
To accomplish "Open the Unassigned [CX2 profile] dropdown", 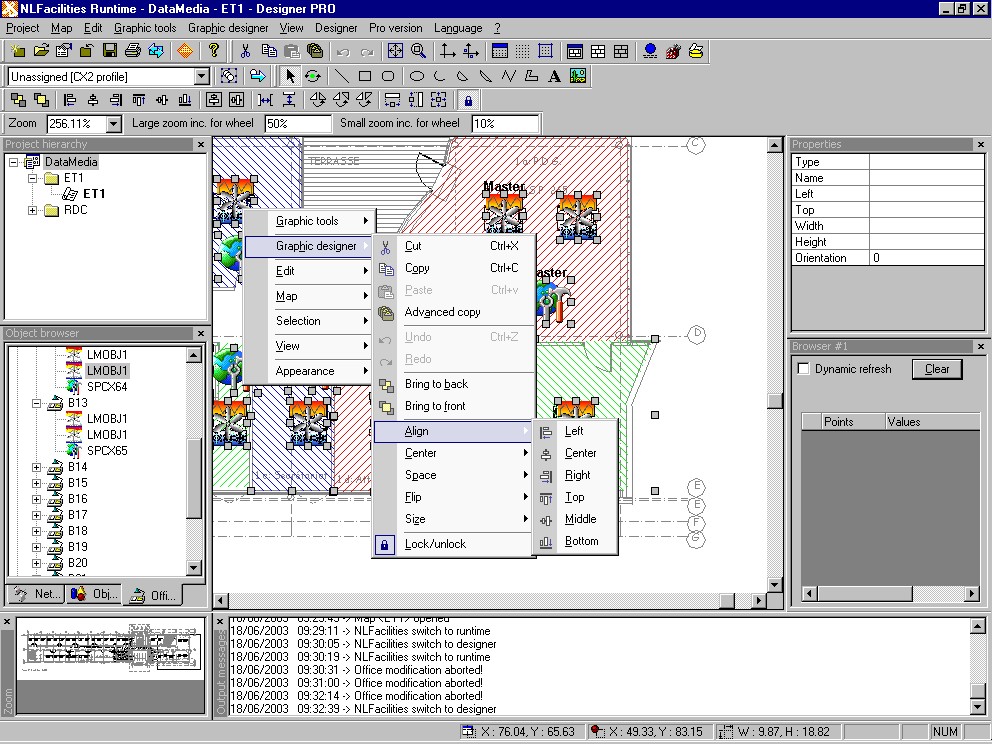I will coord(201,76).
